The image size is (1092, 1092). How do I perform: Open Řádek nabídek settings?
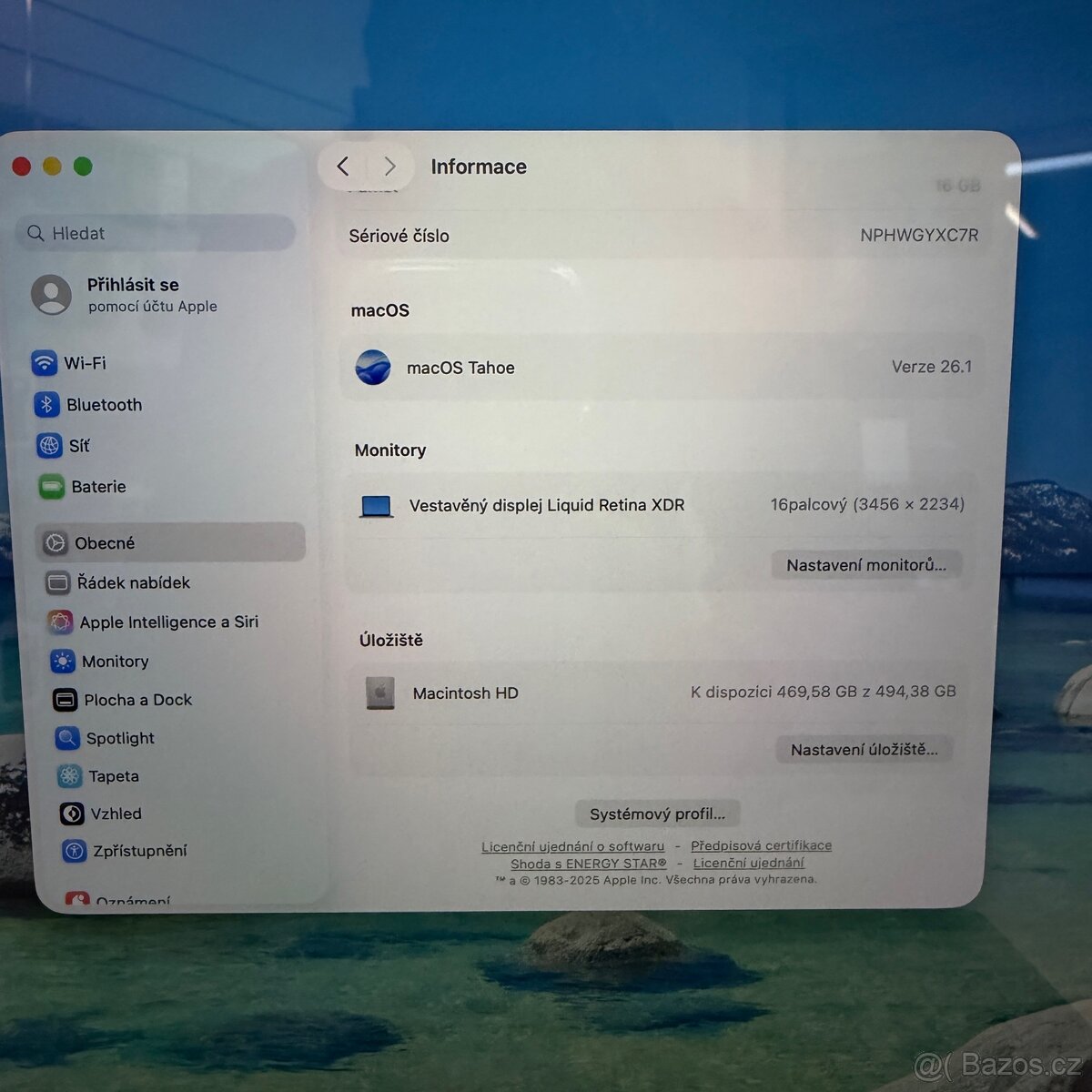(x=133, y=582)
